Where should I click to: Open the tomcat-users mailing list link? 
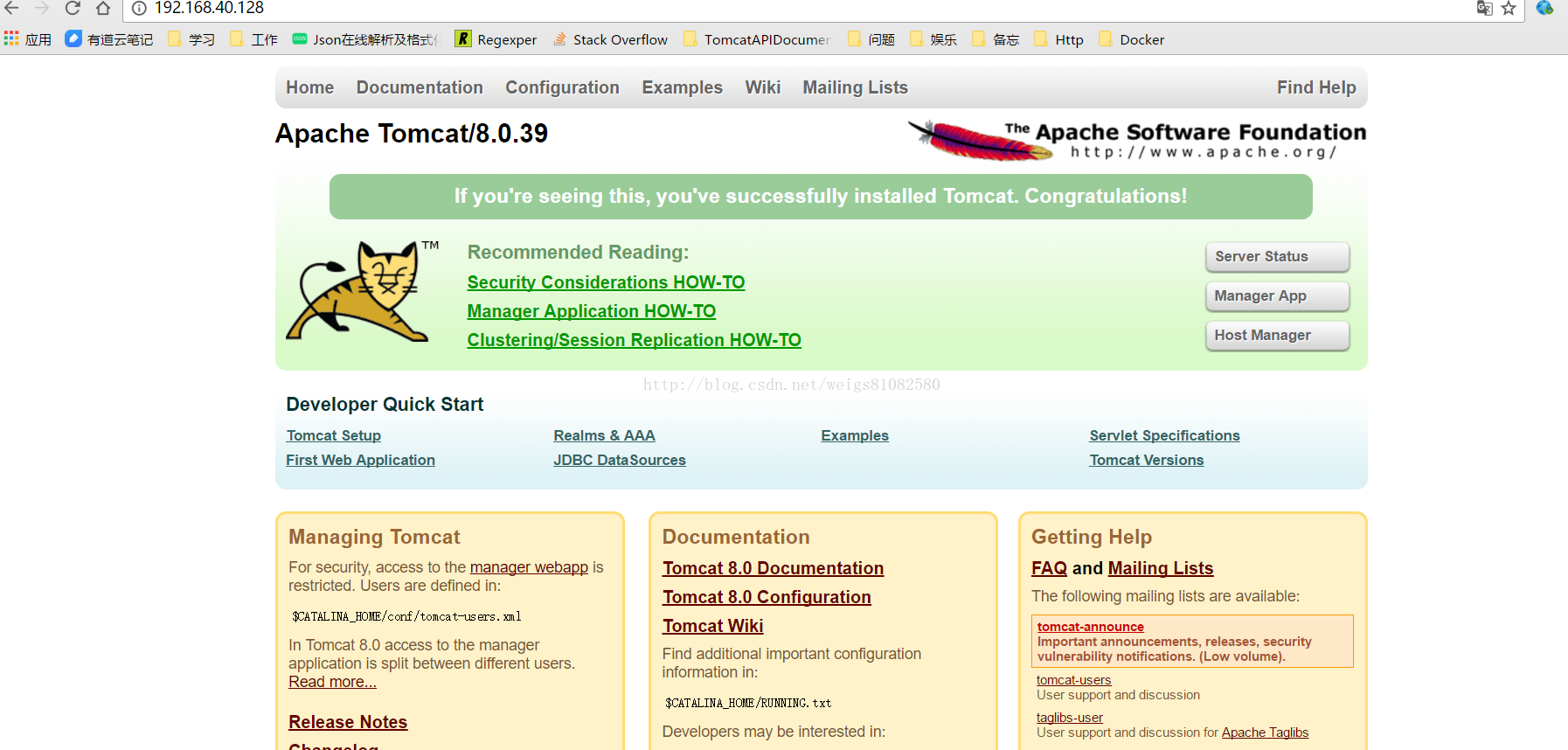click(x=1073, y=680)
